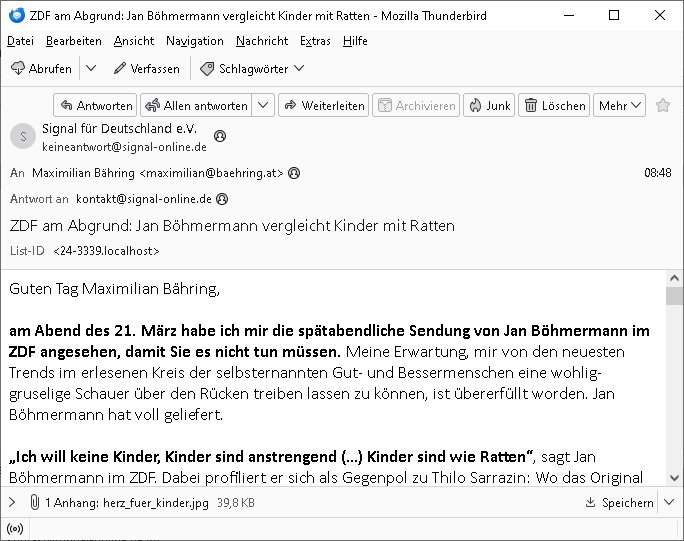This screenshot has height=541, width=684.
Task: Click sender name Signal für Deutschland e.V.
Action: pos(120,128)
